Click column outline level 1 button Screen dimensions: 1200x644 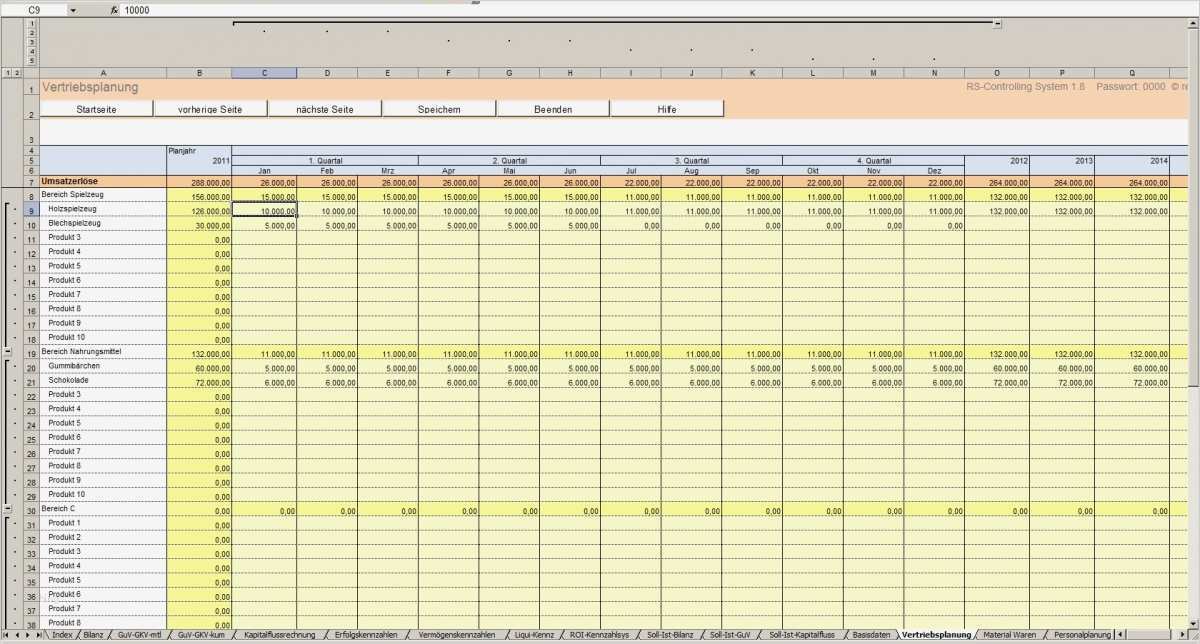tap(8, 72)
